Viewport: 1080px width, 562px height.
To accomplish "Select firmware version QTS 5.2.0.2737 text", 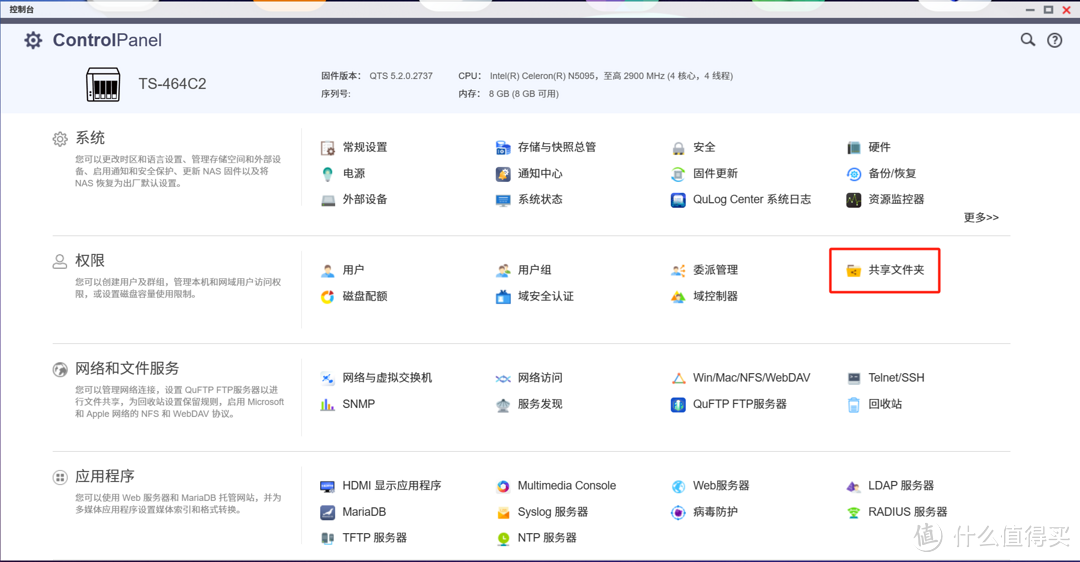I will 401,76.
